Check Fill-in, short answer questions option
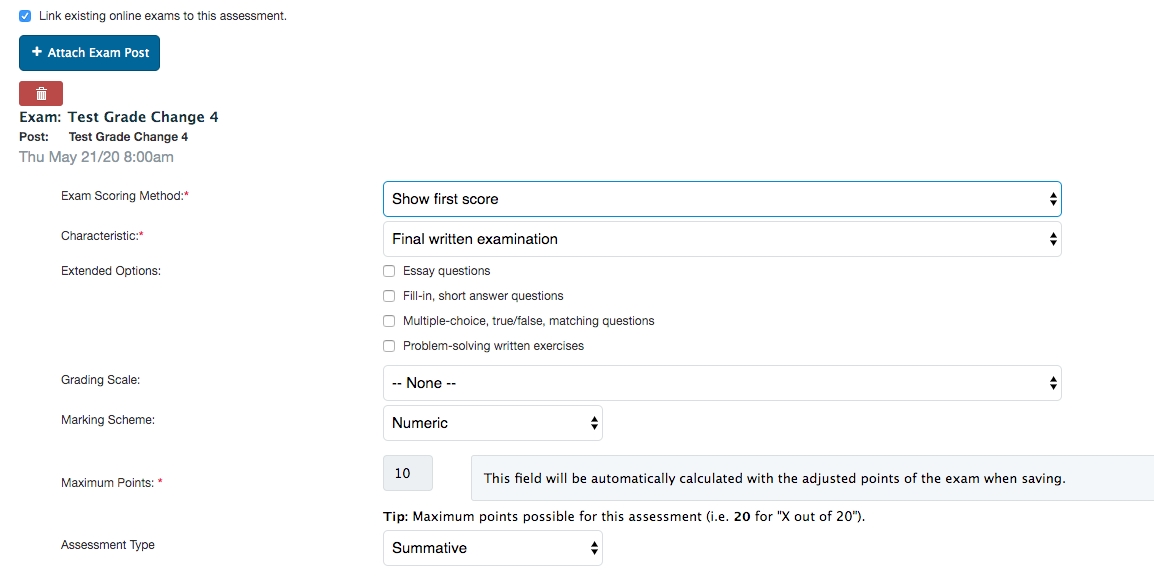The width and height of the screenshot is (1154, 581). click(x=389, y=296)
